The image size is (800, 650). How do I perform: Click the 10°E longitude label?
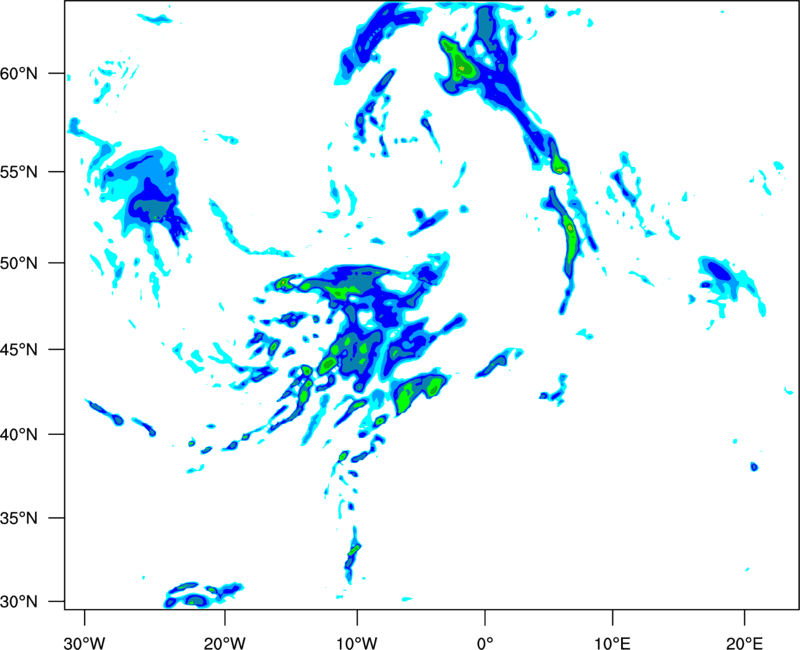(x=612, y=643)
